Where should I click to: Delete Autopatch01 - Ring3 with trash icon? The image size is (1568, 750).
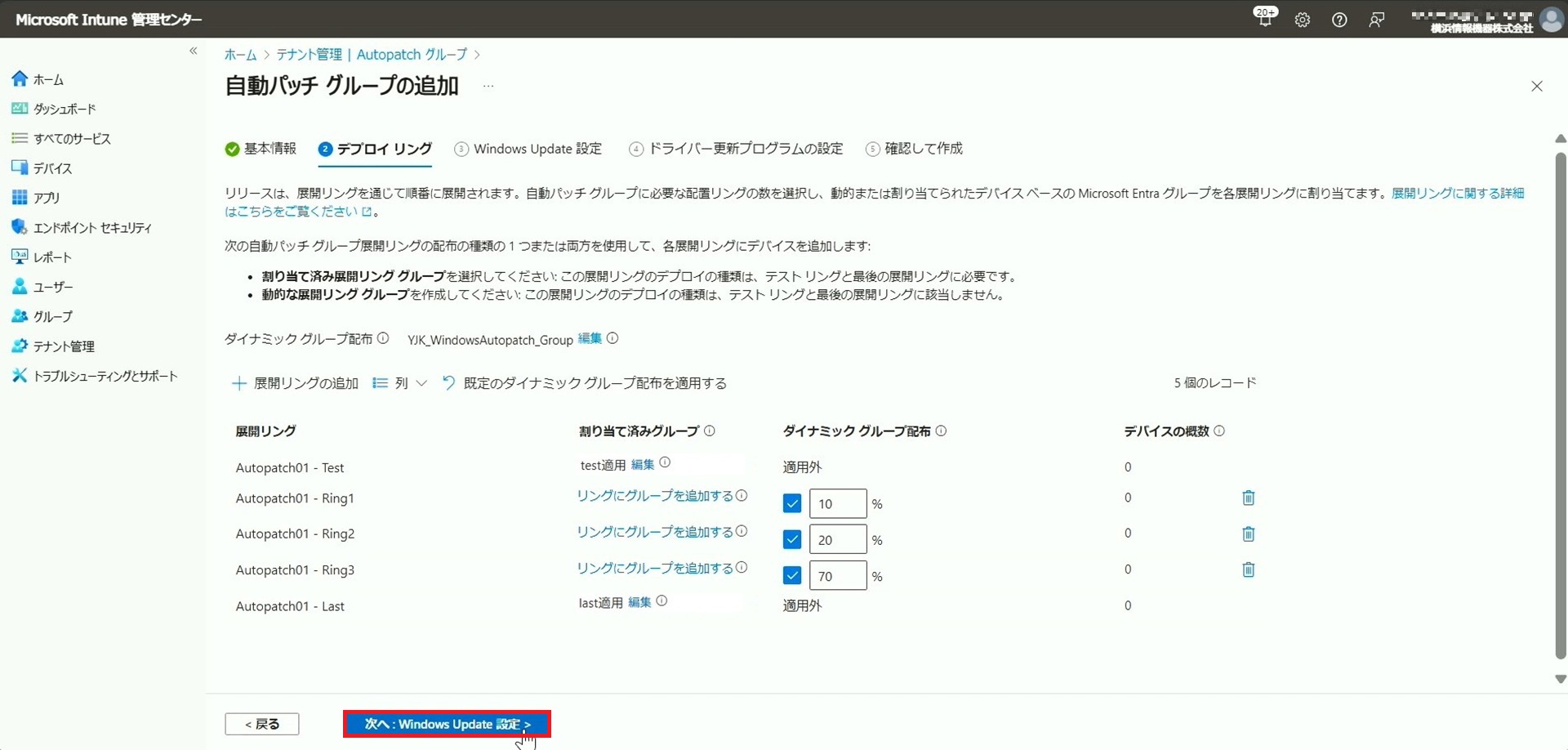pyautogui.click(x=1249, y=569)
